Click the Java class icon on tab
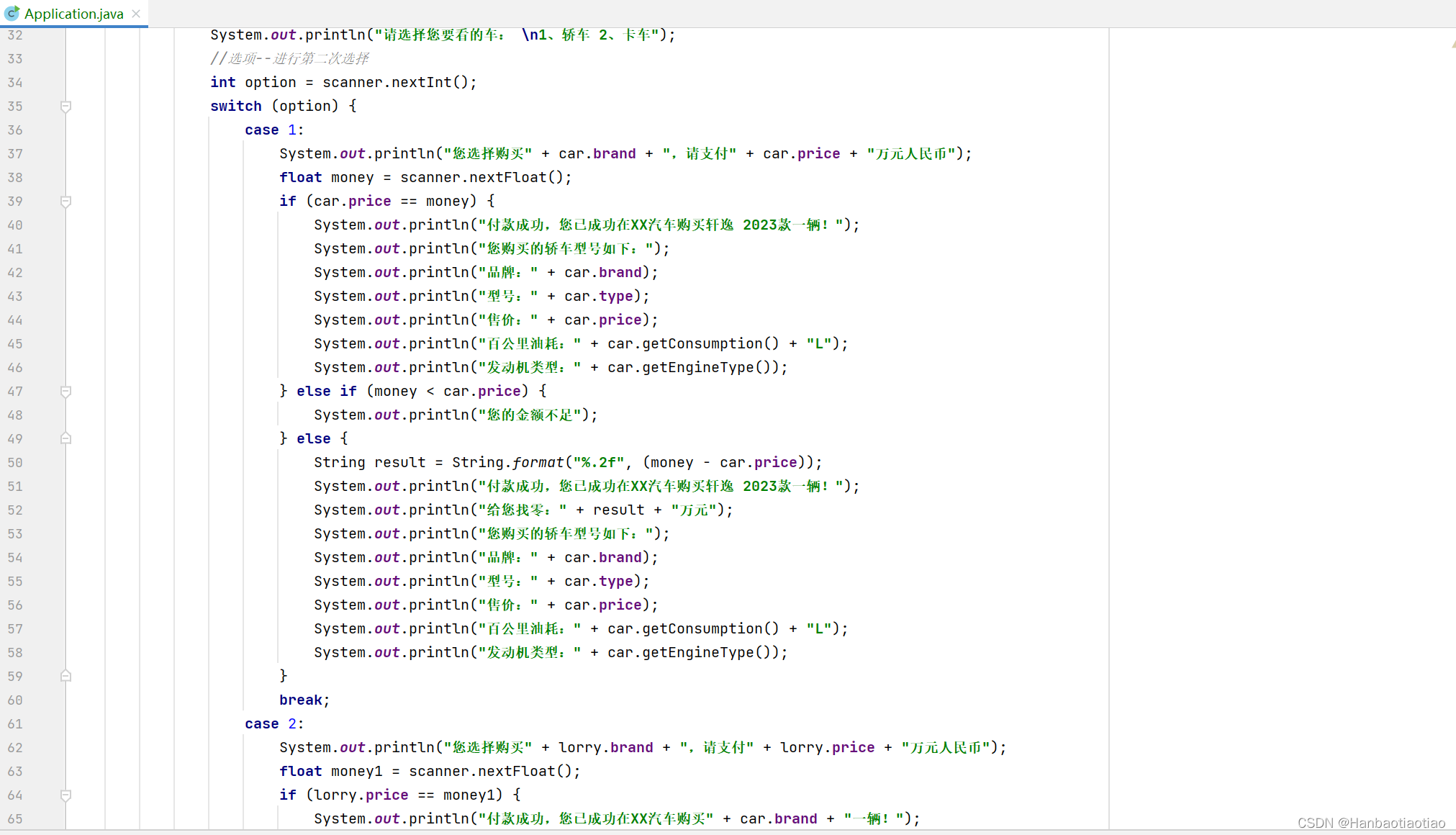The width and height of the screenshot is (1456, 835). (x=12, y=14)
